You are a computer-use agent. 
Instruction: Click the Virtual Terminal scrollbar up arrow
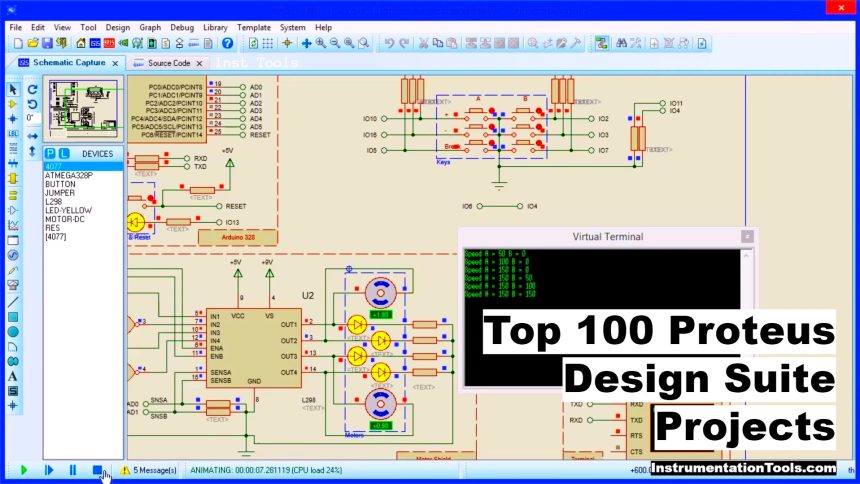[x=746, y=255]
